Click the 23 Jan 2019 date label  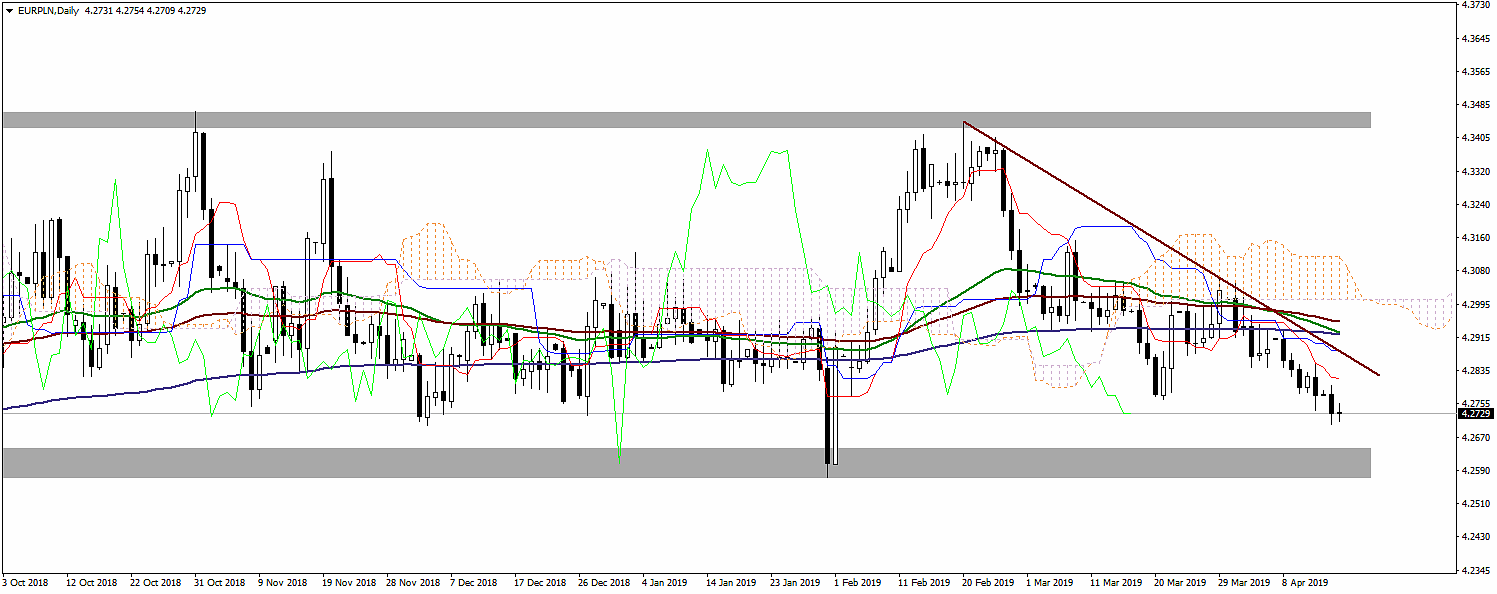(795, 582)
